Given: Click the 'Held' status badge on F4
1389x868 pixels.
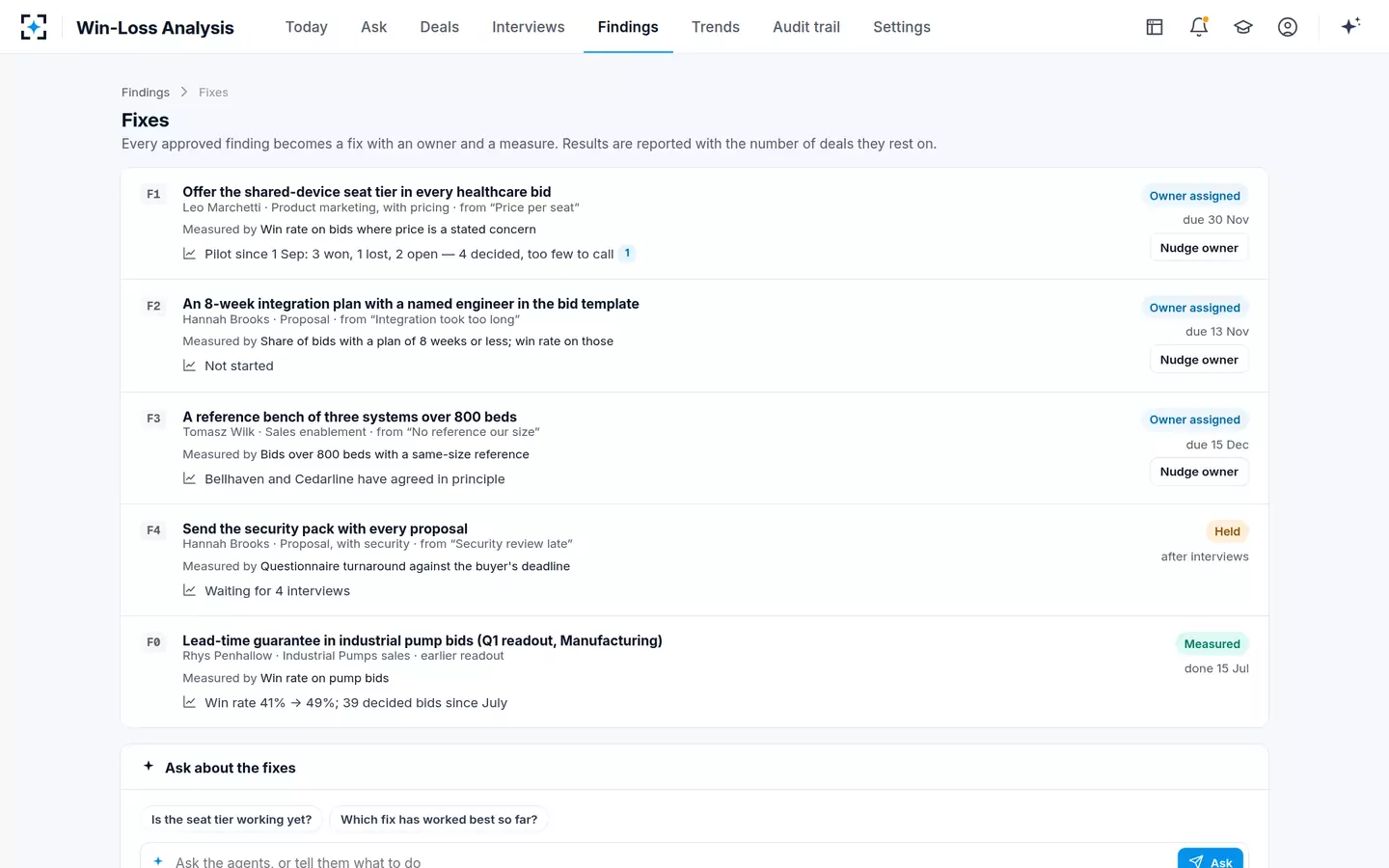Looking at the screenshot, I should pyautogui.click(x=1227, y=531).
